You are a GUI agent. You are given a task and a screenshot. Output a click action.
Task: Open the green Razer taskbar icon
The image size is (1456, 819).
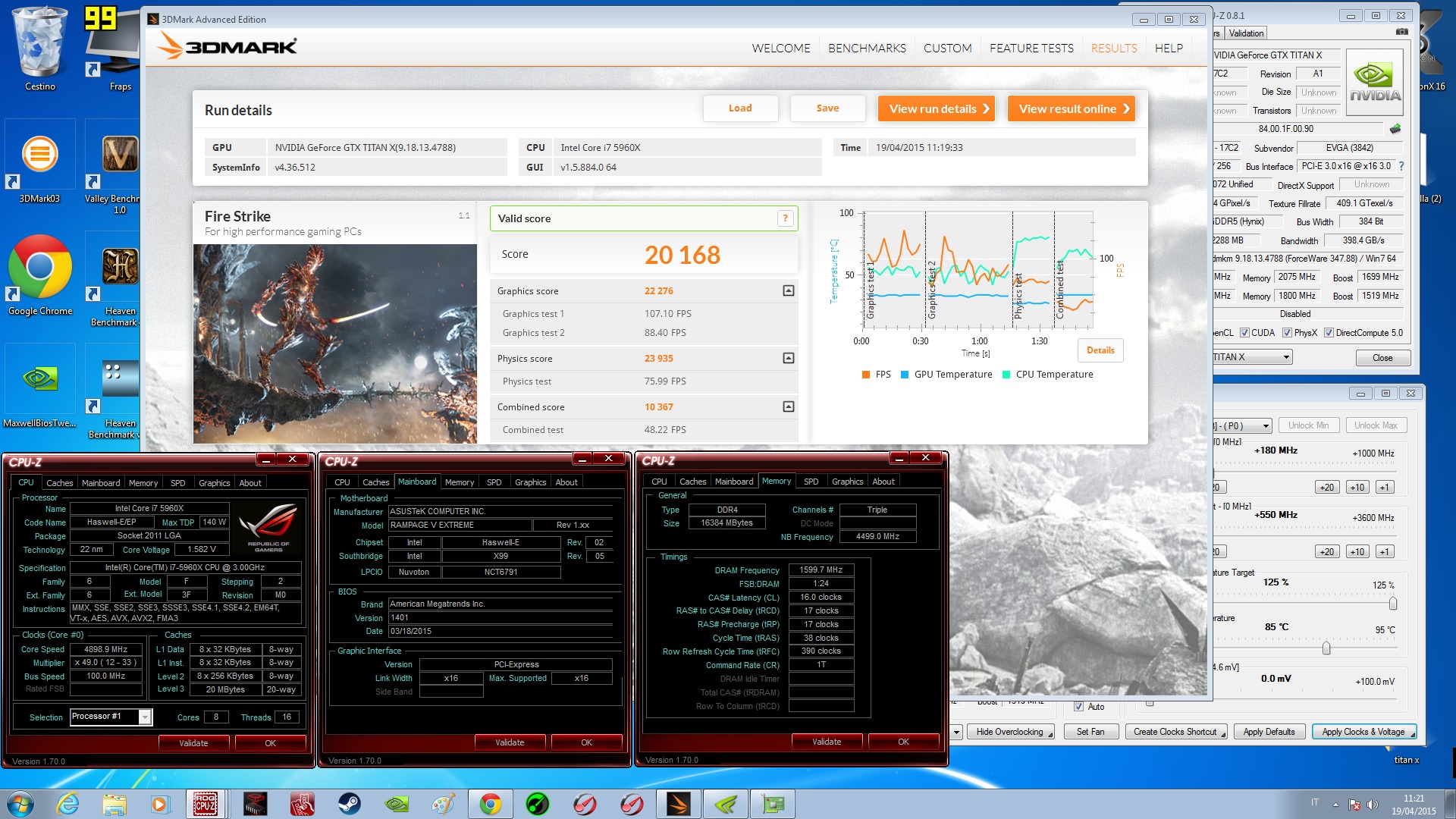[x=538, y=804]
